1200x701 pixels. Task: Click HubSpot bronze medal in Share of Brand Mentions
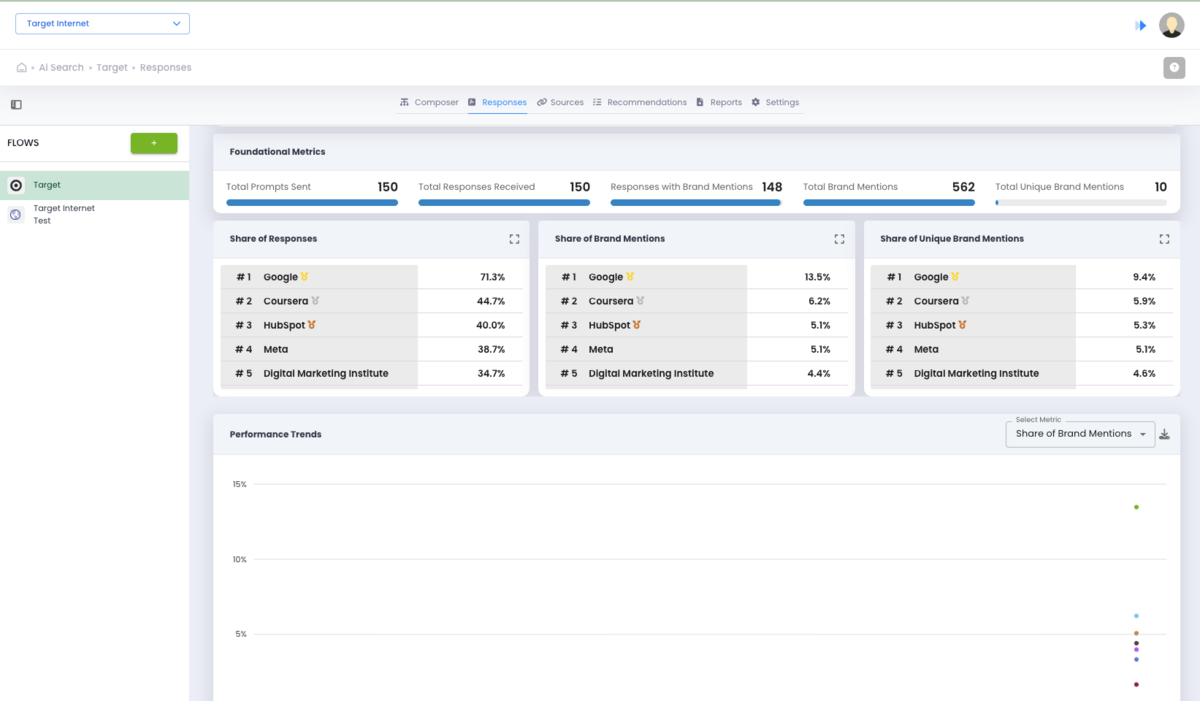[x=637, y=325]
